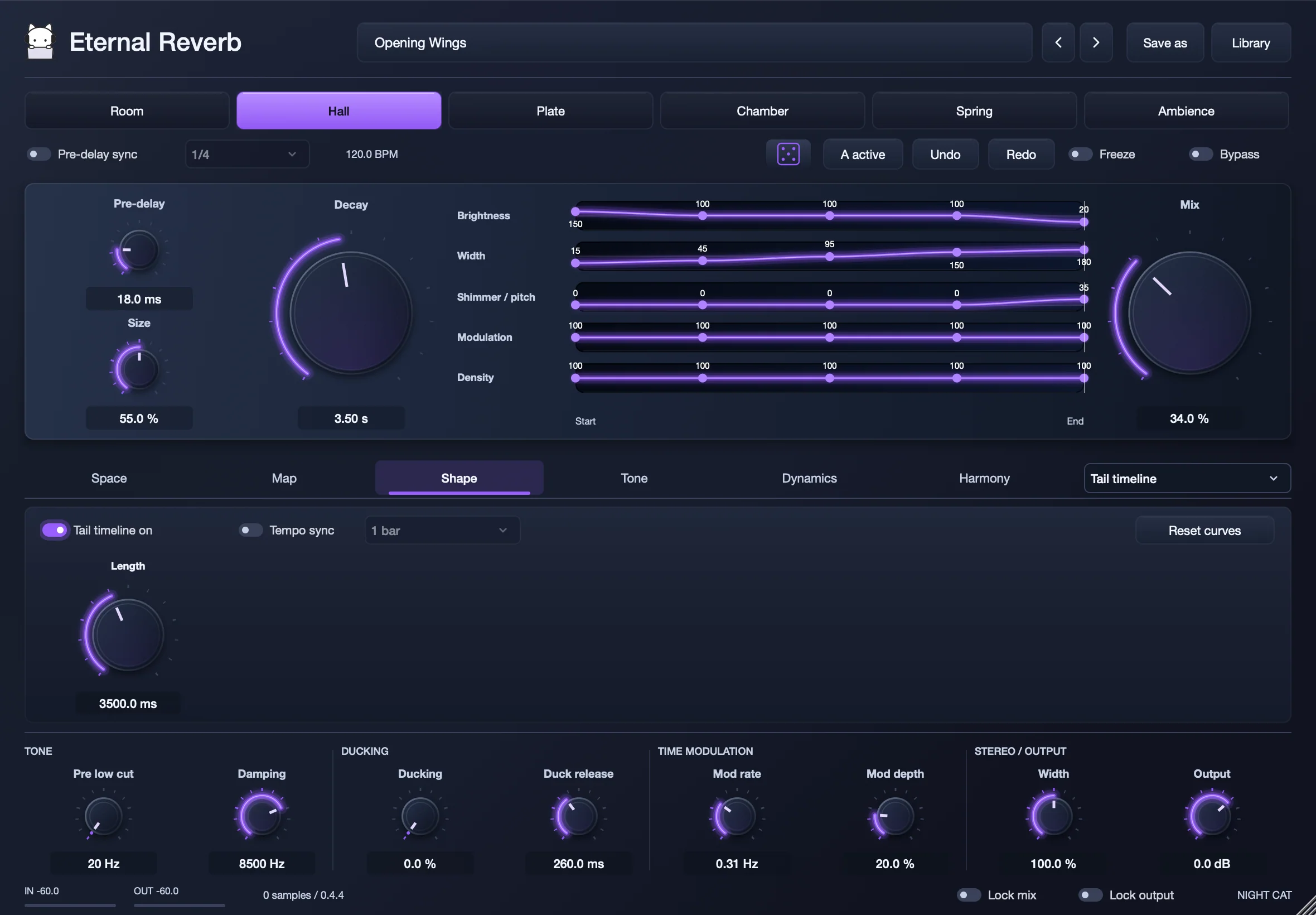The width and height of the screenshot is (1316, 915).
Task: Click the Opening Wings preset name field
Action: (x=694, y=42)
